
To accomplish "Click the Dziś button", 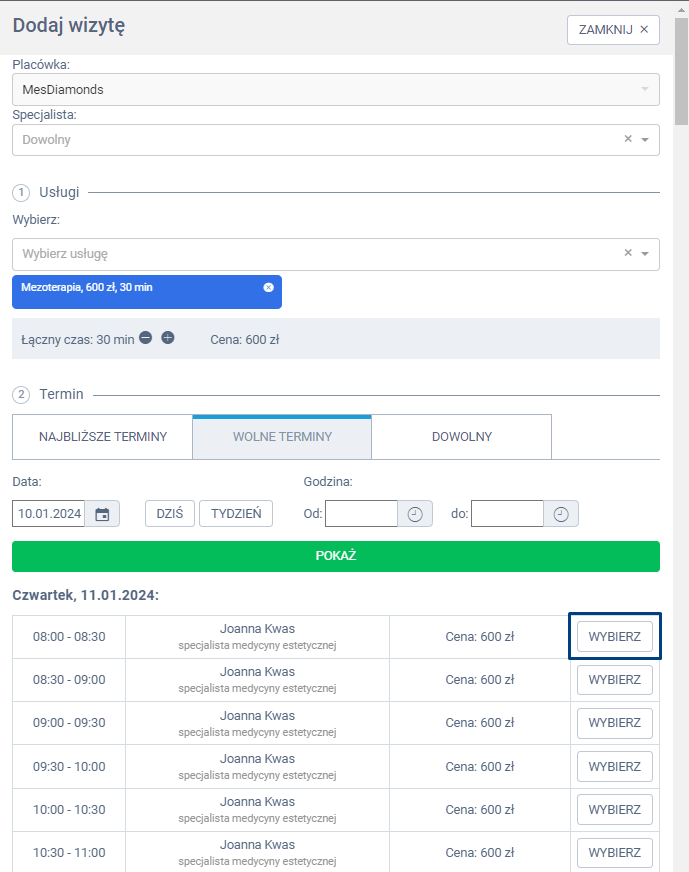I will pyautogui.click(x=170, y=514).
